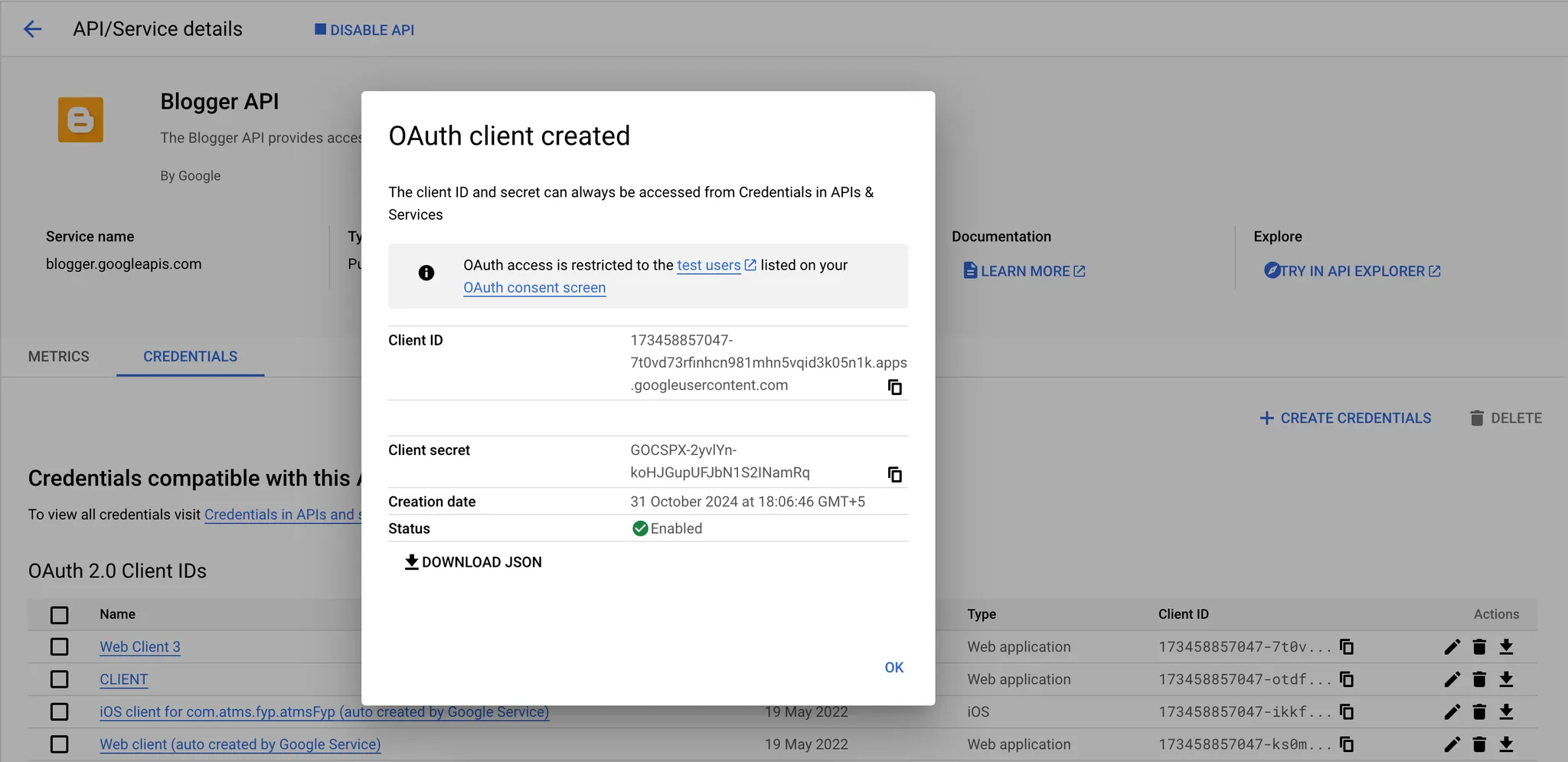Click the Name column header
The image size is (1568, 762).
[x=117, y=614]
